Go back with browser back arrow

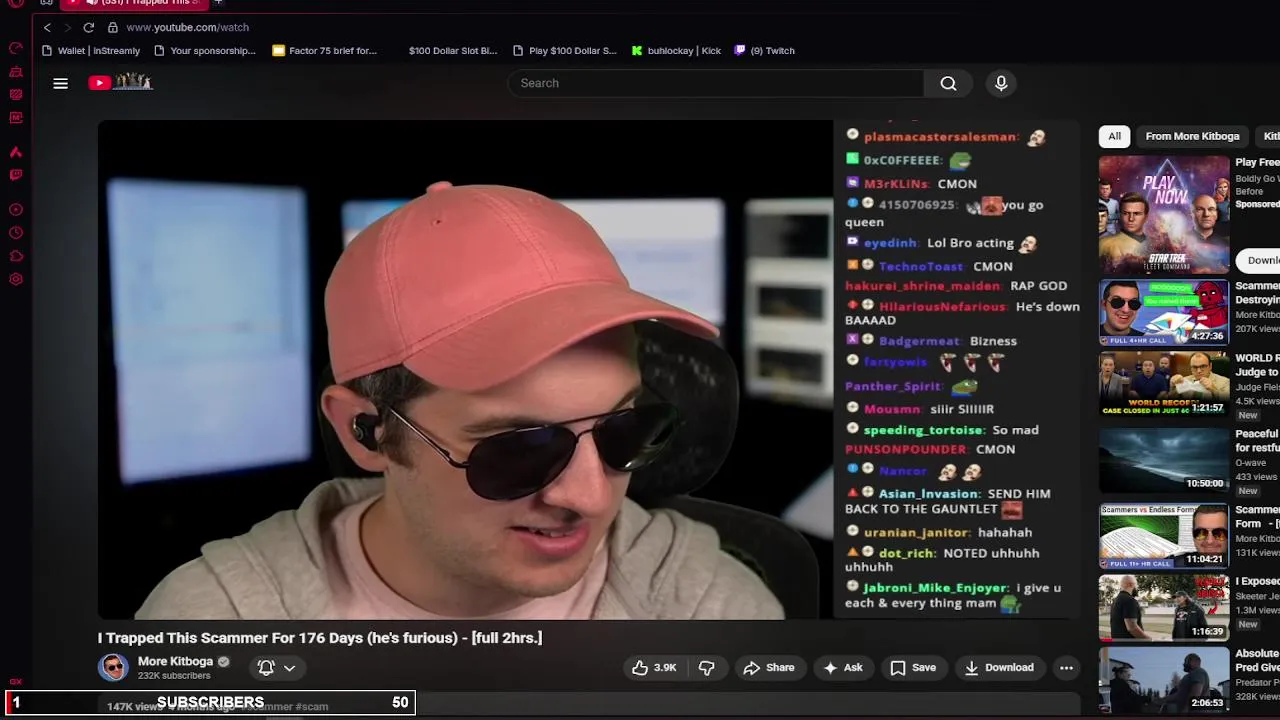(x=47, y=27)
